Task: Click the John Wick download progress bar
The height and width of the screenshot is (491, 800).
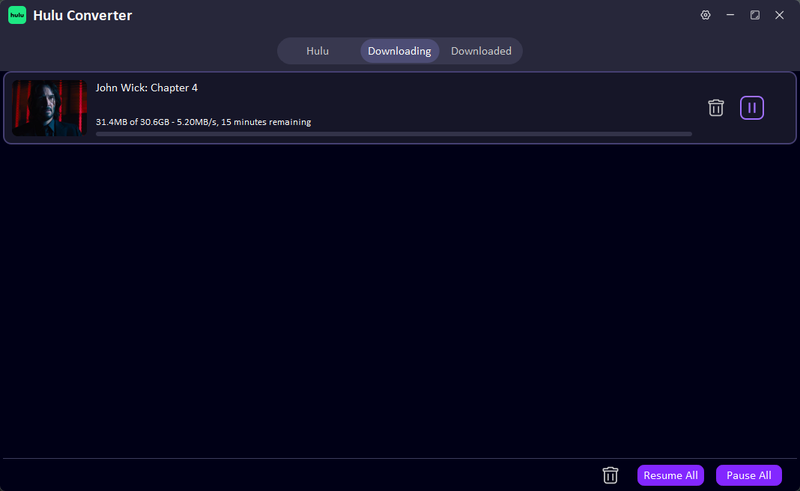Action: click(393, 133)
